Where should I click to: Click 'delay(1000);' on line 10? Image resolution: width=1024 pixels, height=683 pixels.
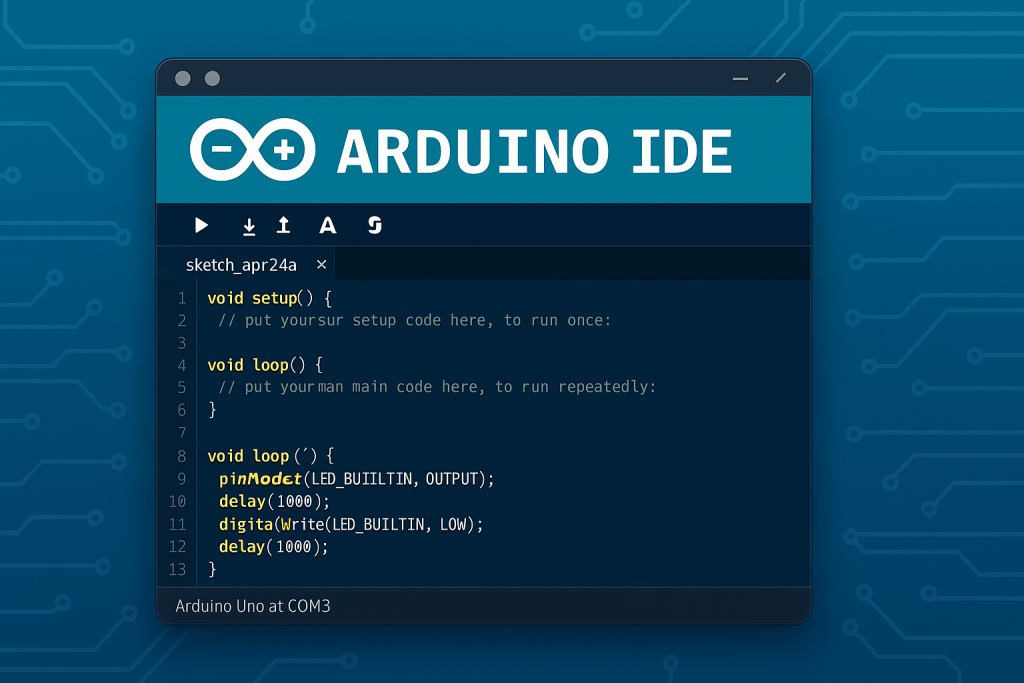click(274, 501)
